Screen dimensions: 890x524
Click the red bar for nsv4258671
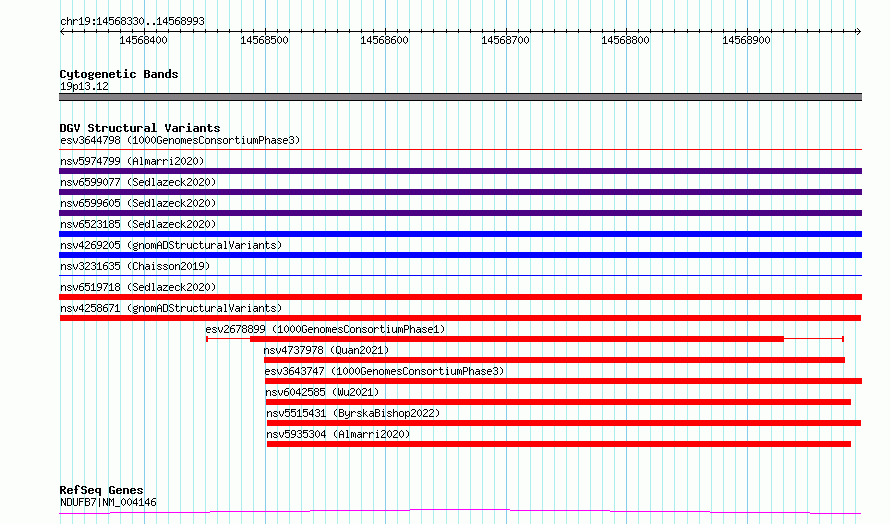tap(460, 318)
